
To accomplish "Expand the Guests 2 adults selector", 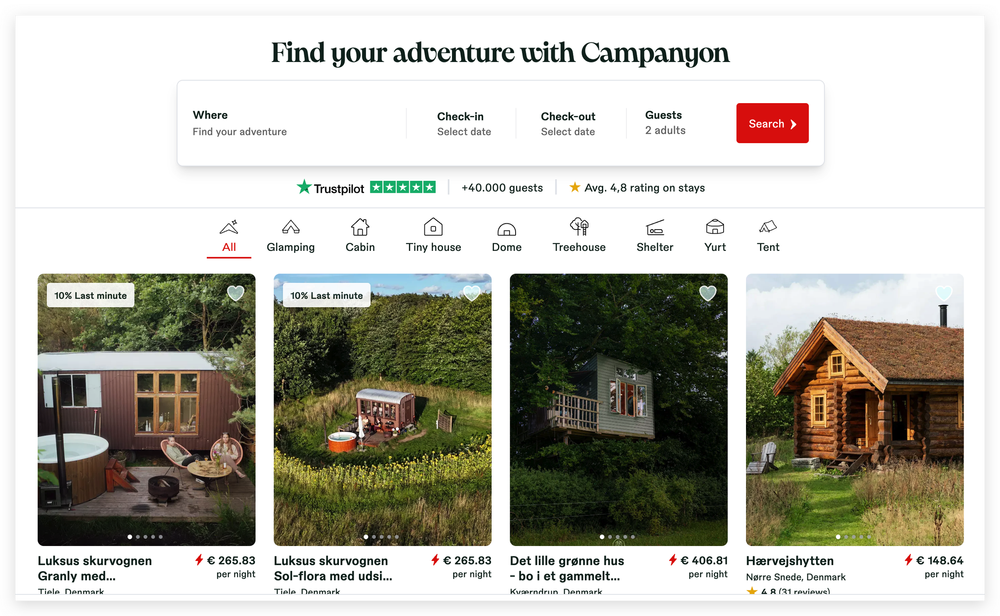I will tap(665, 122).
